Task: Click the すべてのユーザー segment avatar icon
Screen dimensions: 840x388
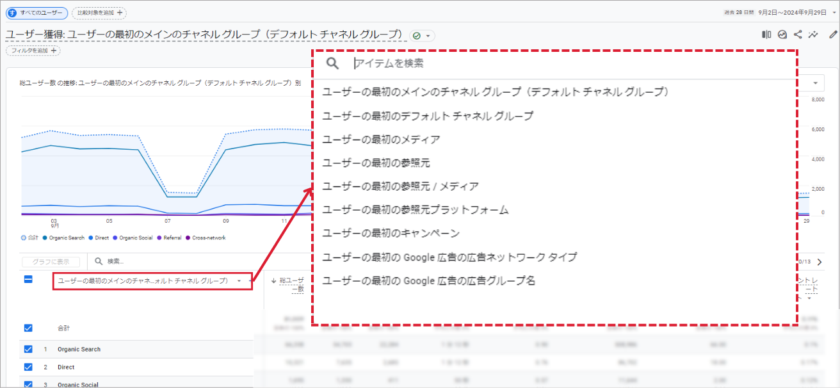Action: click(x=11, y=12)
